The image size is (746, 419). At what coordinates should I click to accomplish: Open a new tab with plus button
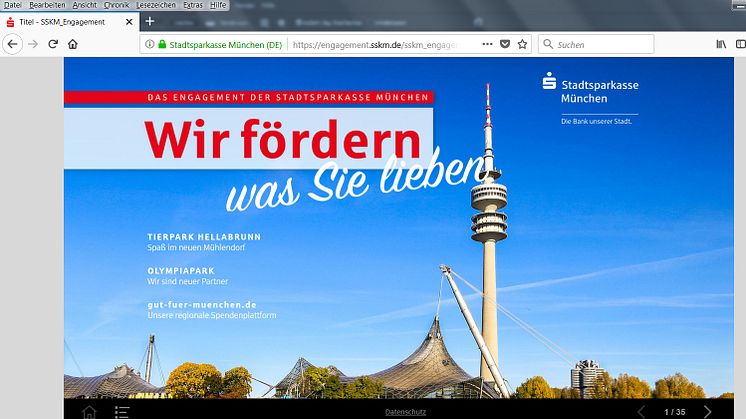(x=150, y=21)
